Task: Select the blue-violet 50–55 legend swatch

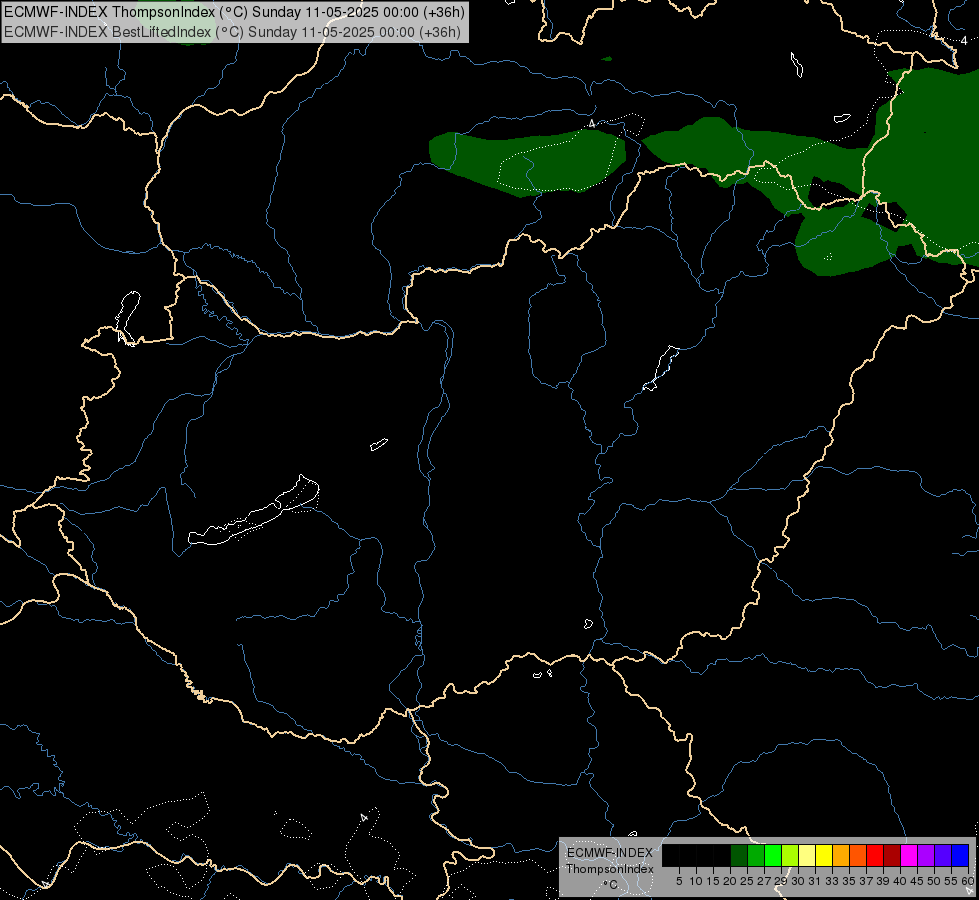Action: click(943, 855)
